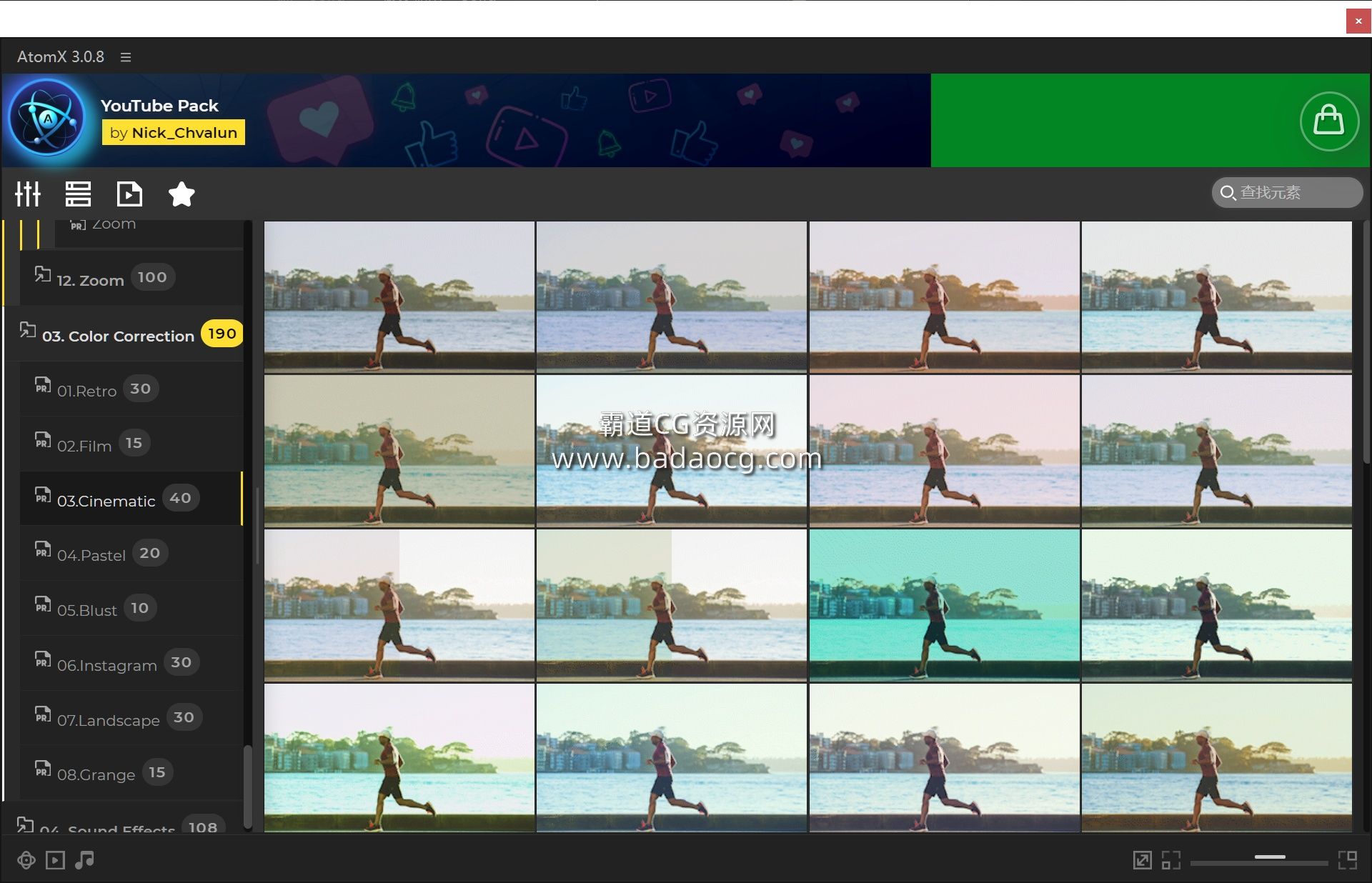1372x883 pixels.
Task: Open the 07.Landscape preset group
Action: 131,718
